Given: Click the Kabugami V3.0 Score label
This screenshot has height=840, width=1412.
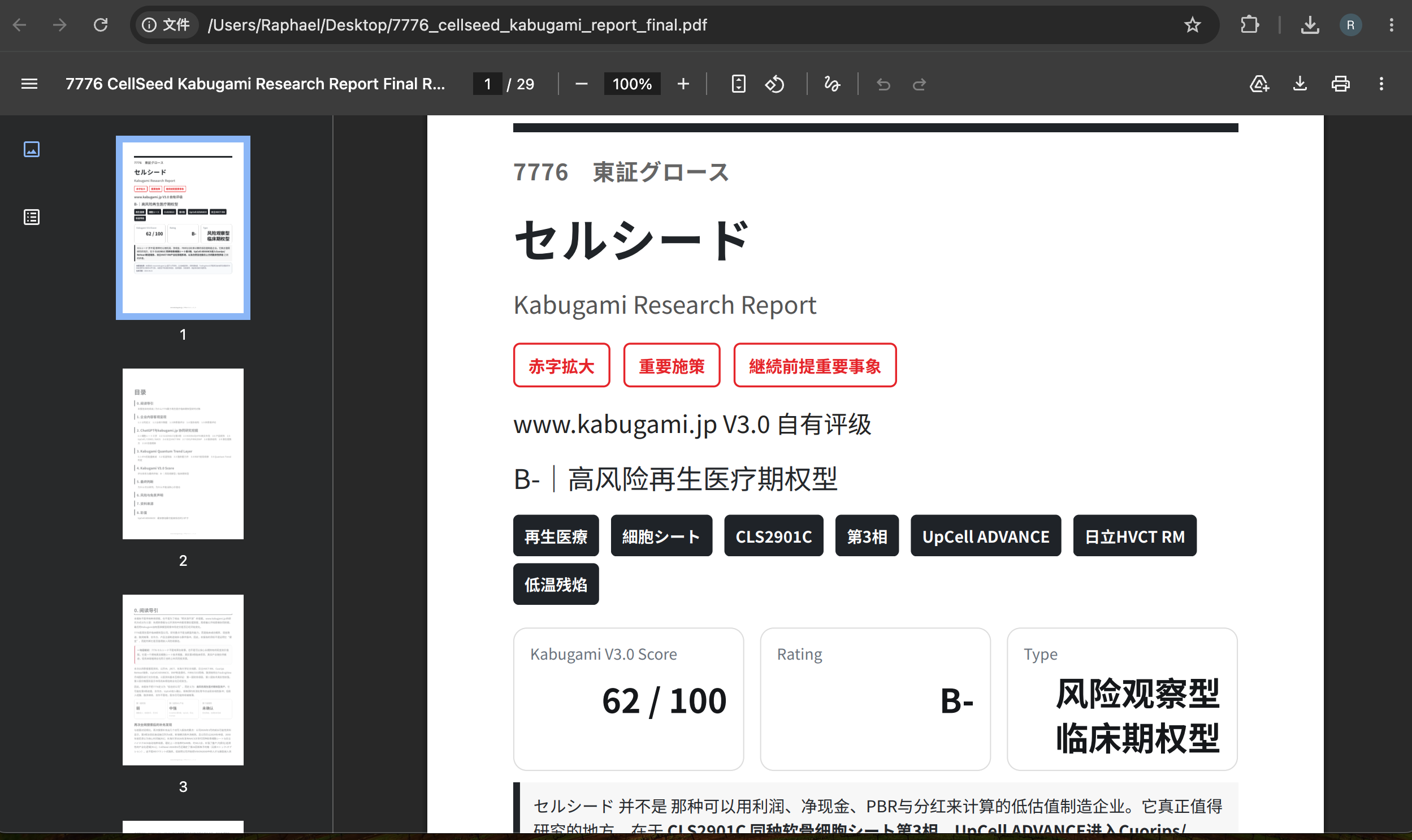Looking at the screenshot, I should (x=603, y=654).
